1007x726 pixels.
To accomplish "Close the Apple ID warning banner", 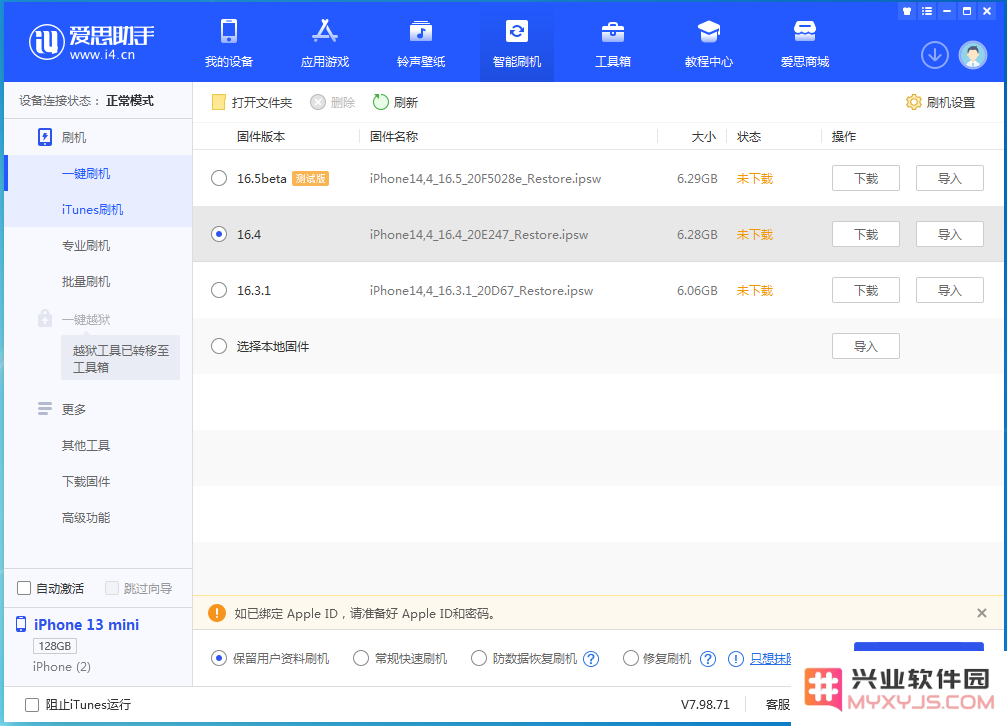I will pos(981,613).
